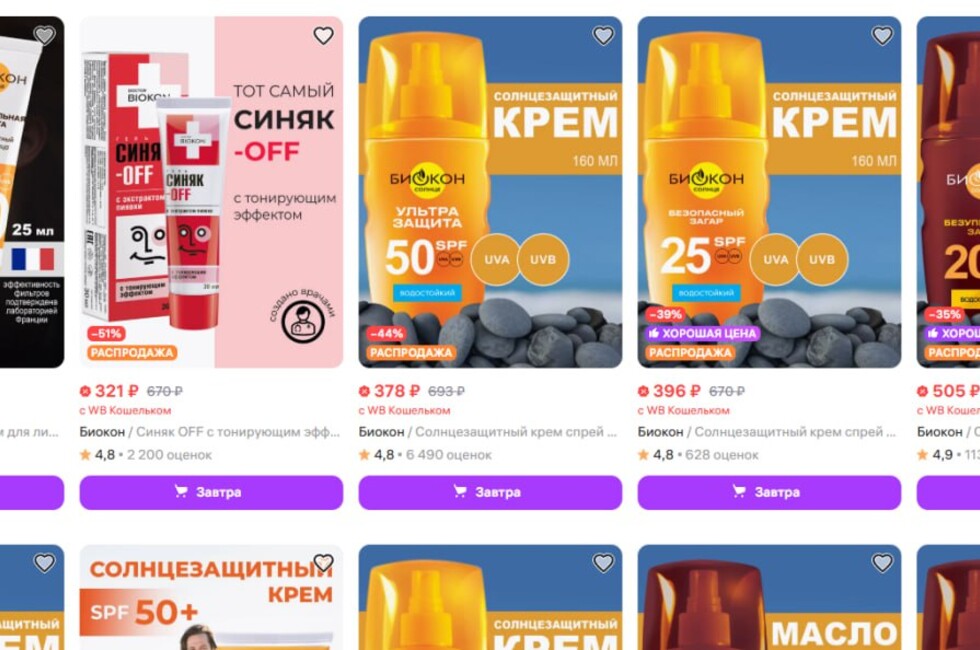Add SPF 50 sunscreen to favorites

coord(602,36)
